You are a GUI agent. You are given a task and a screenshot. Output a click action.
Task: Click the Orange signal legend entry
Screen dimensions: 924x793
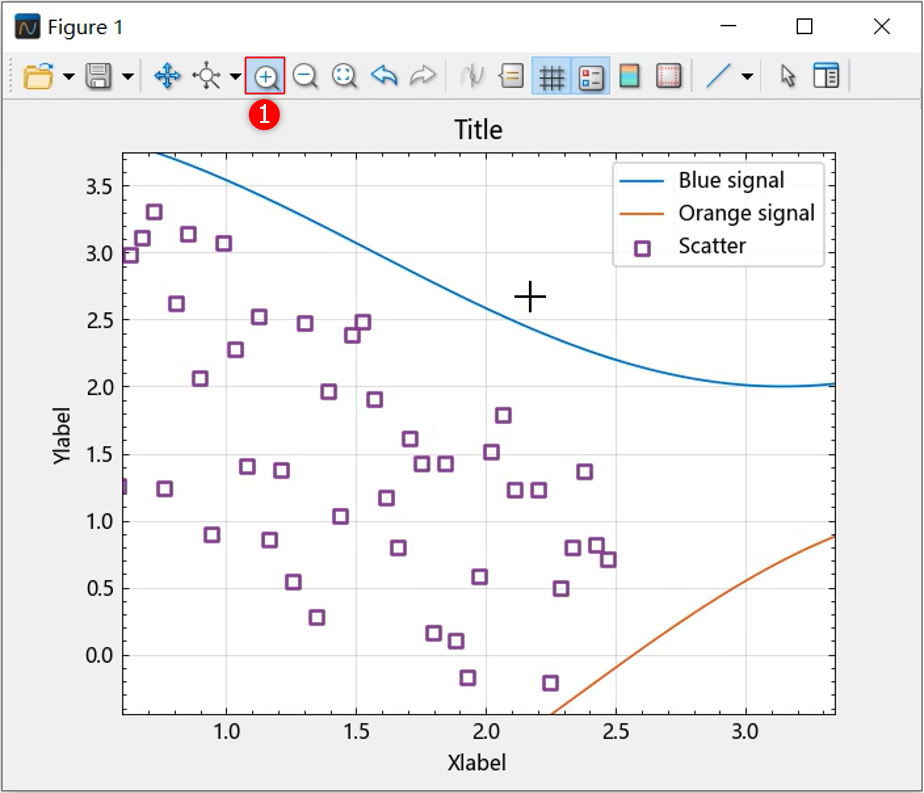745,213
